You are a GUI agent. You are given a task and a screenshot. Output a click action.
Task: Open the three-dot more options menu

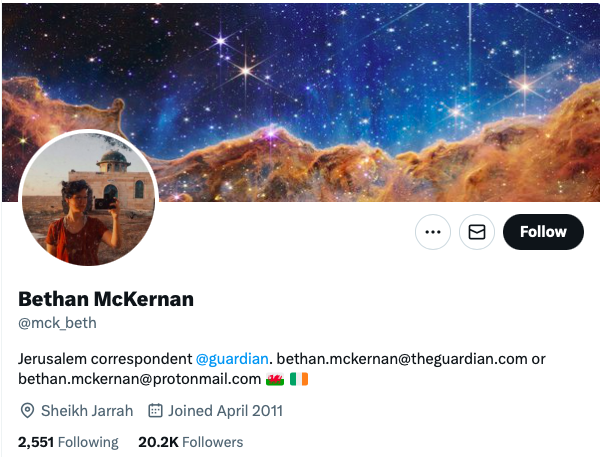coord(433,232)
